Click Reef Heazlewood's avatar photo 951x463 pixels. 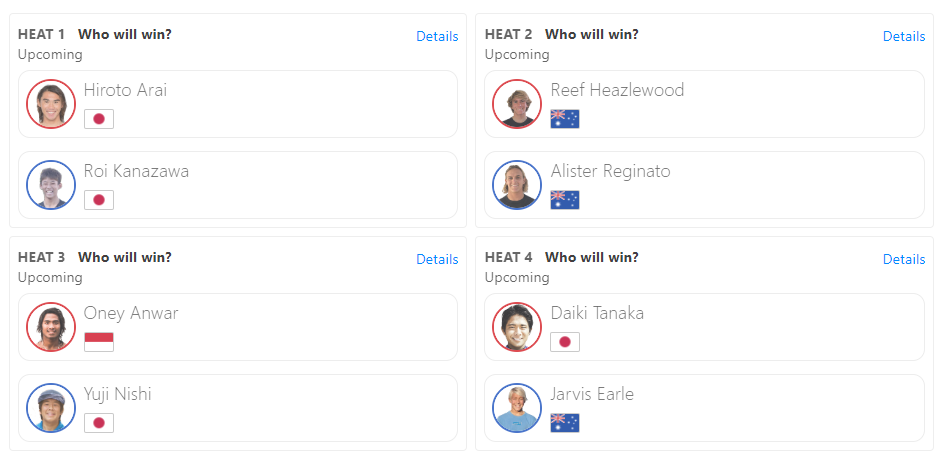(517, 104)
